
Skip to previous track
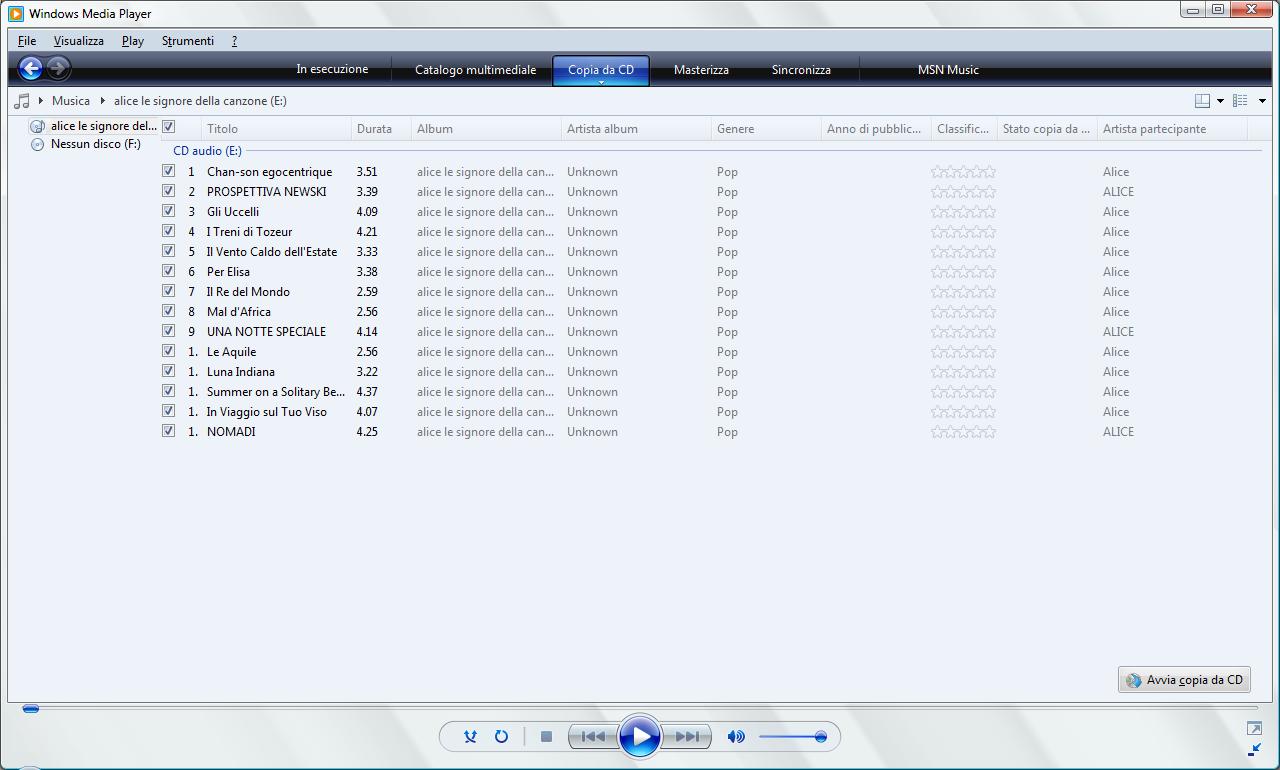coord(592,737)
